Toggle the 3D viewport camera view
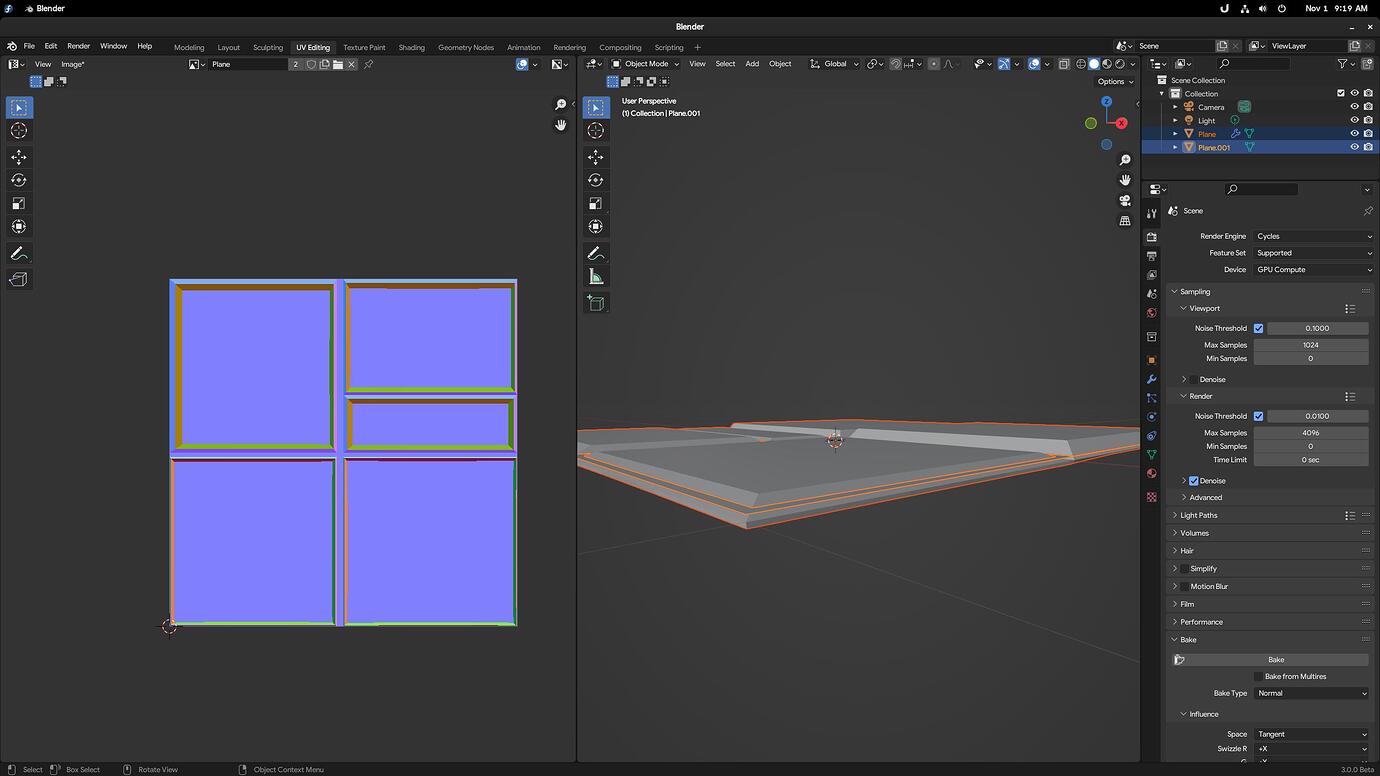 coord(1125,200)
